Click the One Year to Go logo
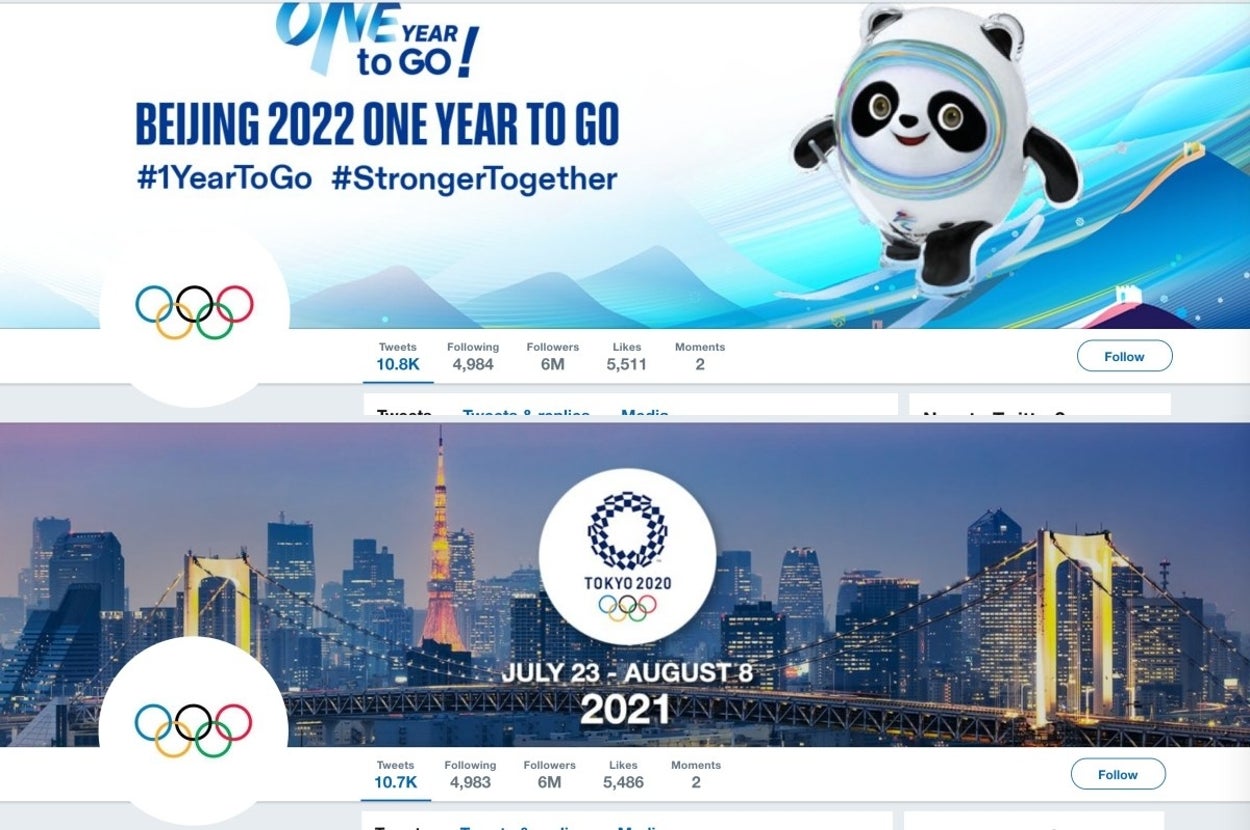Image resolution: width=1250 pixels, height=830 pixels. 377,38
